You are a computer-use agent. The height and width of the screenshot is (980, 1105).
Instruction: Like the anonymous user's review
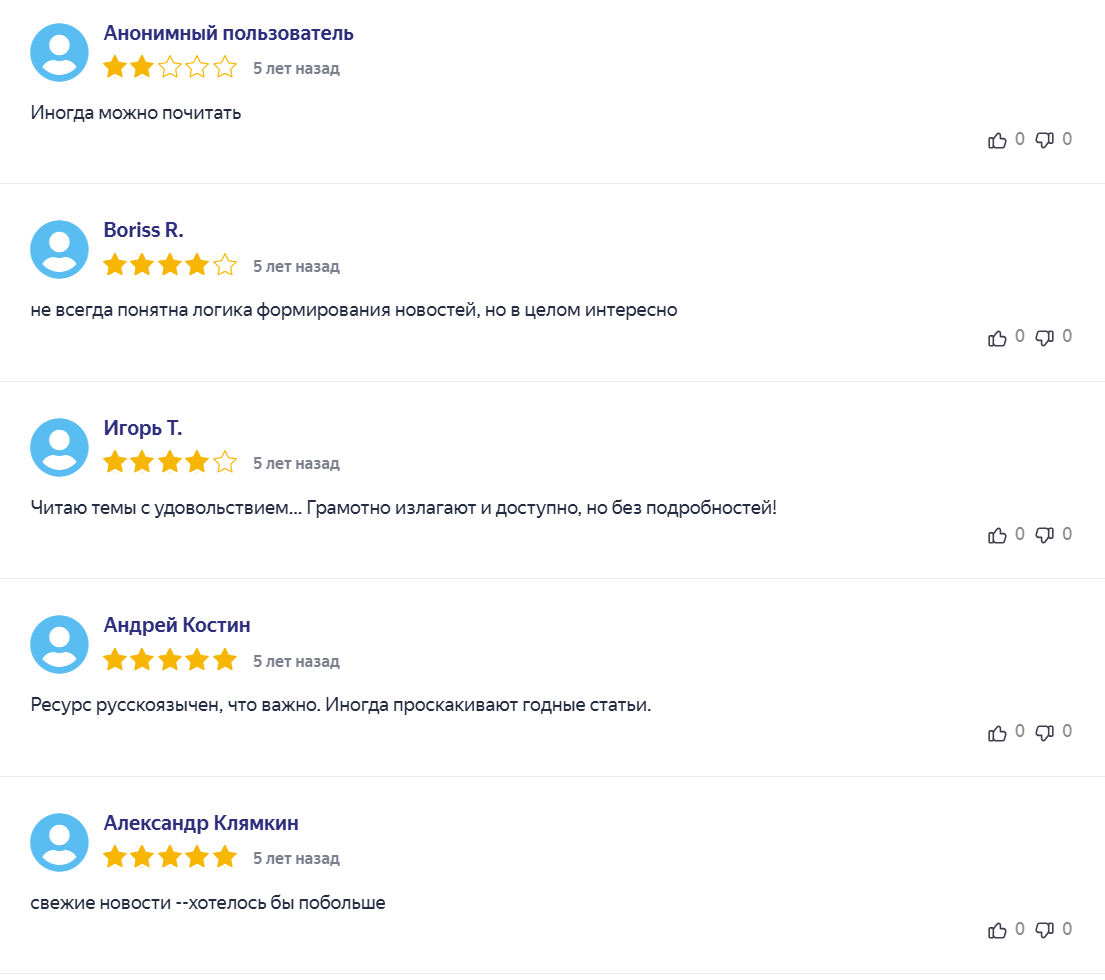997,140
